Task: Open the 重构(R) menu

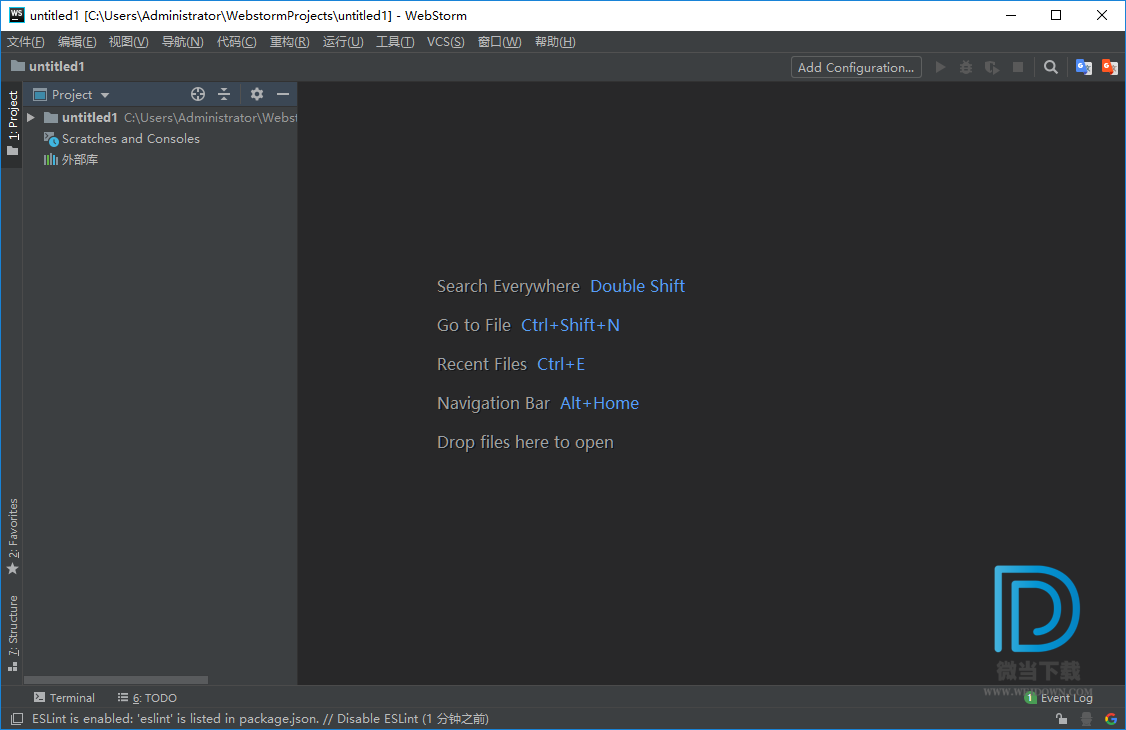Action: click(289, 42)
